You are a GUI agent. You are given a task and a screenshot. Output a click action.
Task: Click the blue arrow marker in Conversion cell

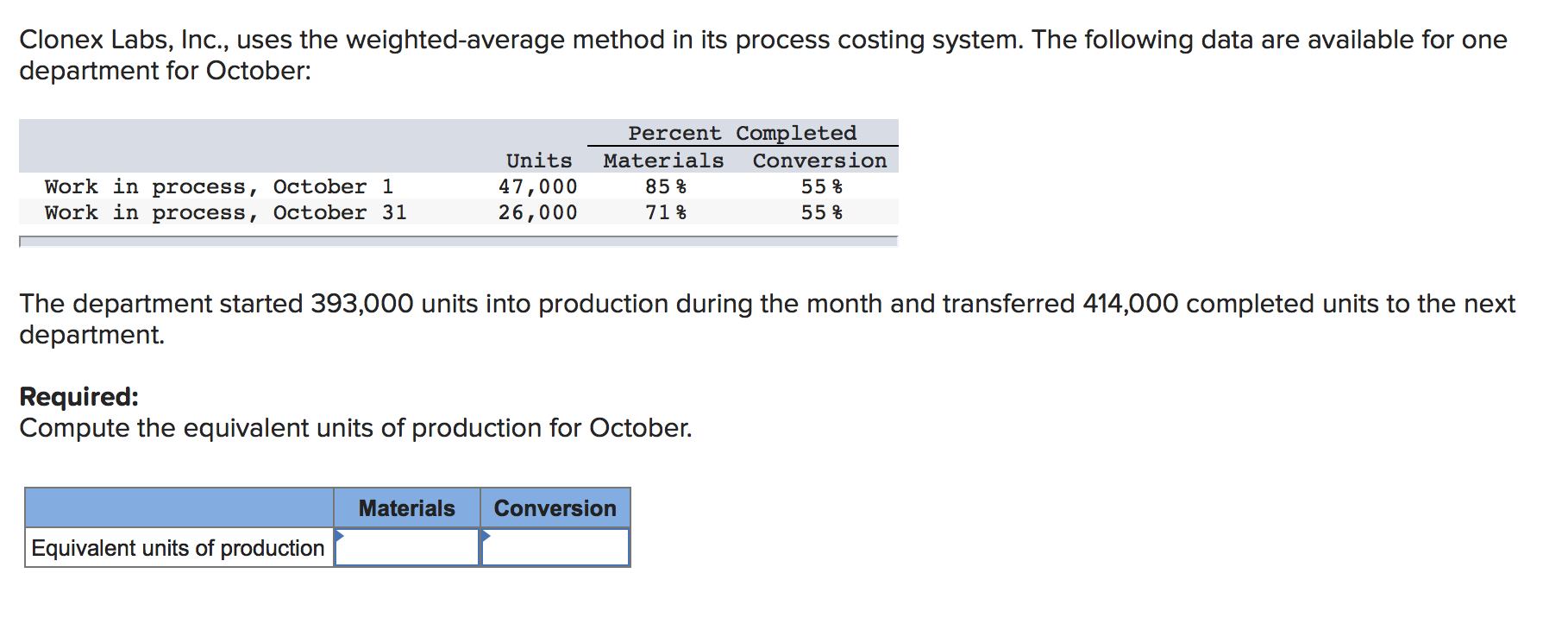click(x=487, y=538)
